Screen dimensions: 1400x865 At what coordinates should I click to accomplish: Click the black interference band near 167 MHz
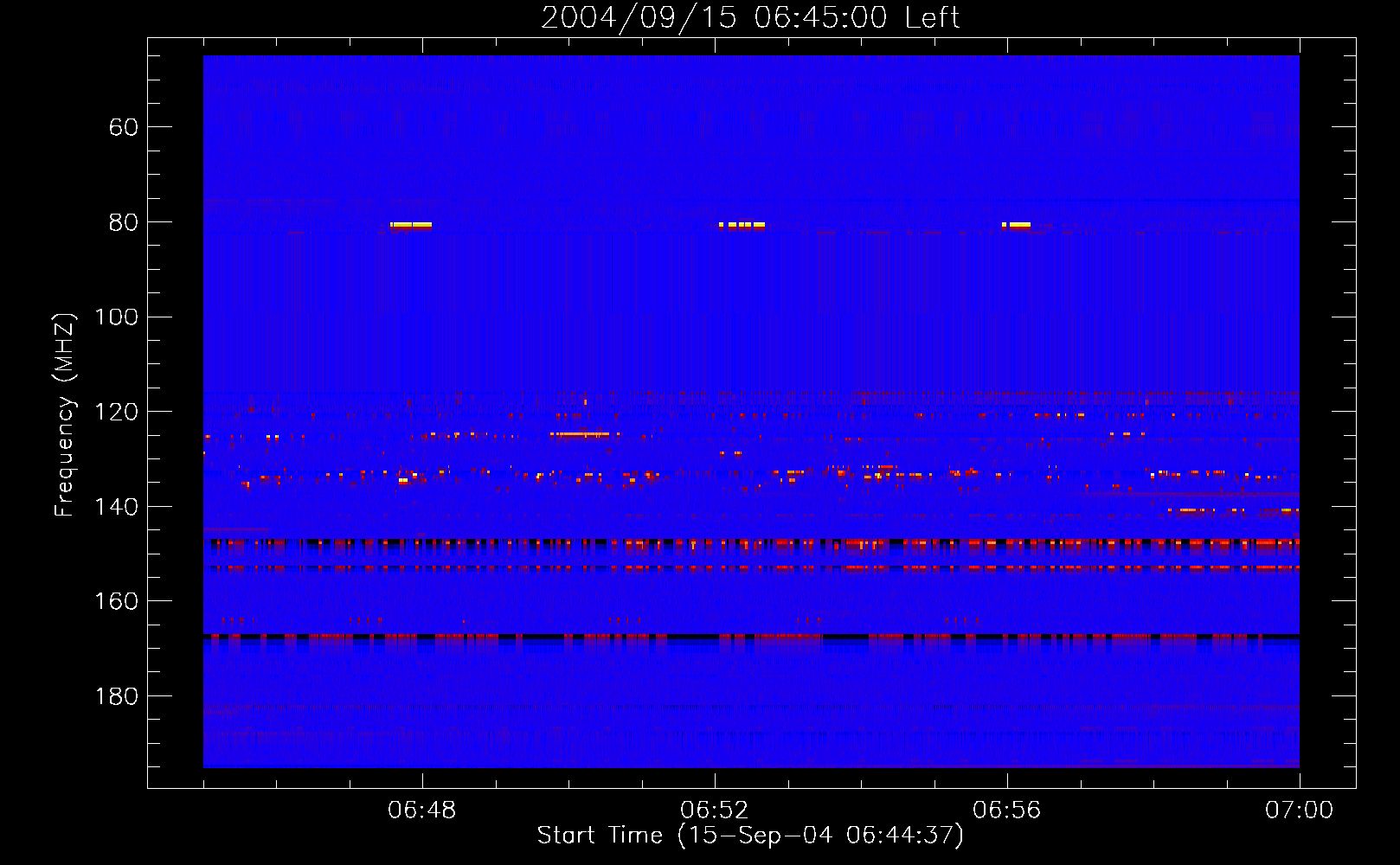[x=751, y=637]
